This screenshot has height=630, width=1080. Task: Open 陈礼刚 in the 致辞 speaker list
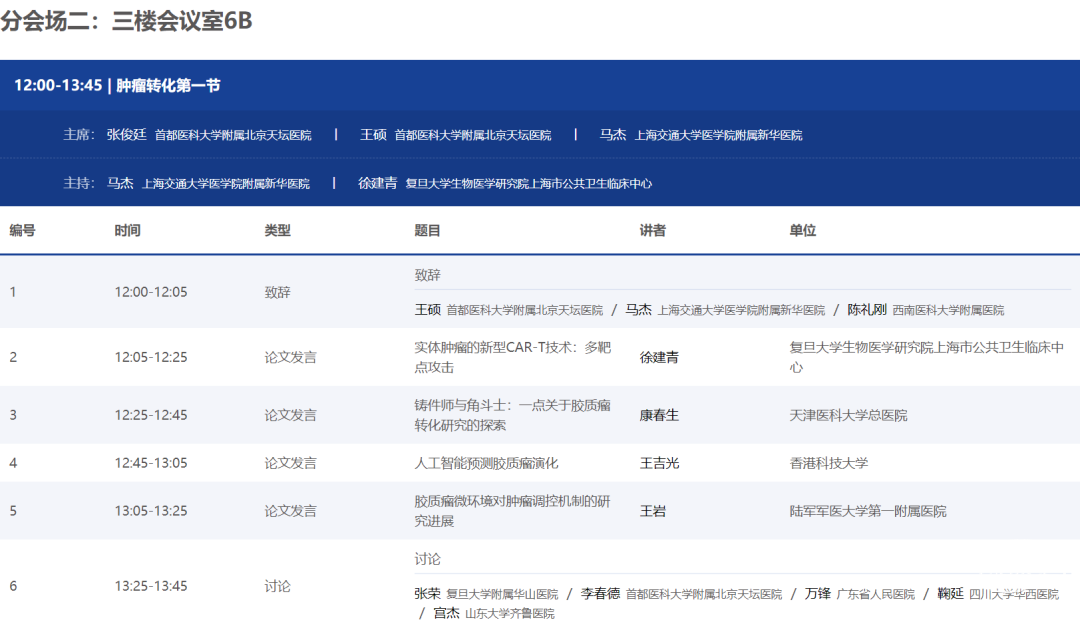[867, 310]
